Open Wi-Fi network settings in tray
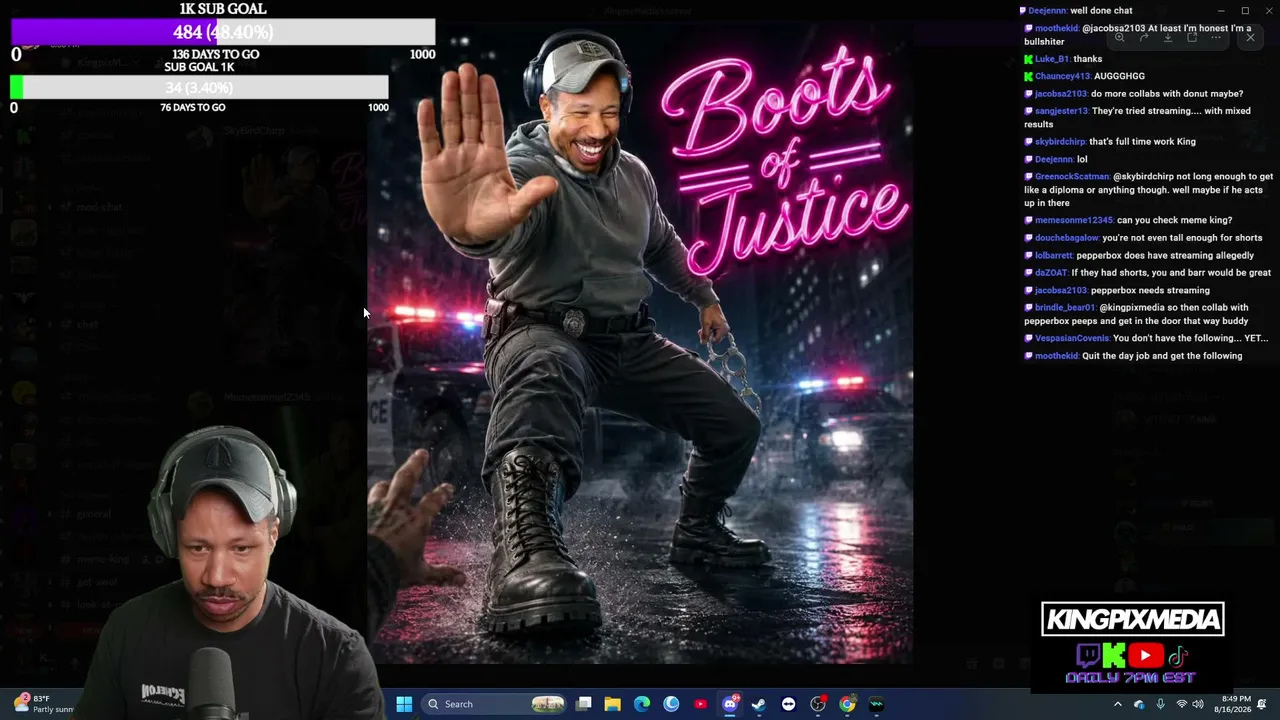The height and width of the screenshot is (720, 1280). click(x=1183, y=704)
